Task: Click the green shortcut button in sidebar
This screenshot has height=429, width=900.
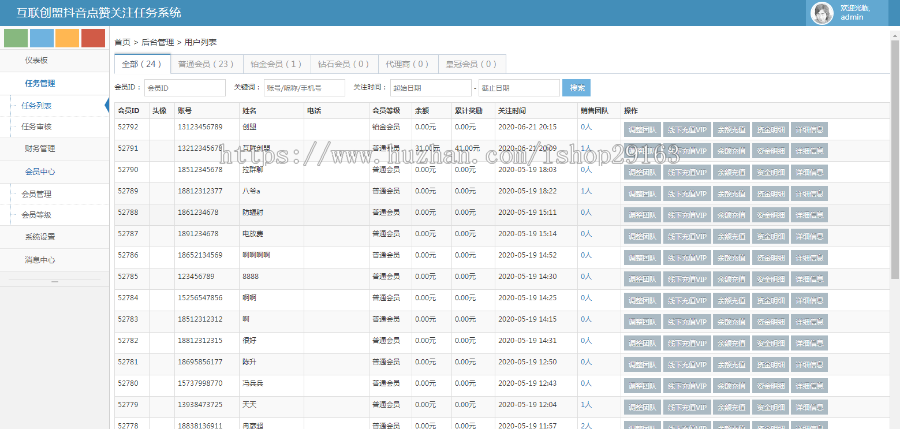Action: (16, 39)
